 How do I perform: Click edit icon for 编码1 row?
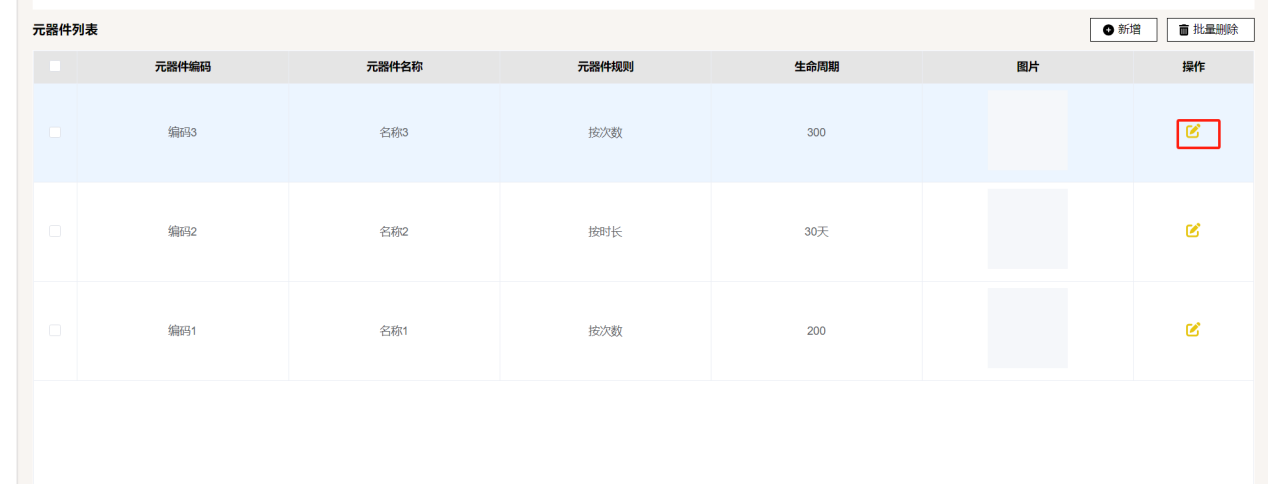tap(1192, 329)
